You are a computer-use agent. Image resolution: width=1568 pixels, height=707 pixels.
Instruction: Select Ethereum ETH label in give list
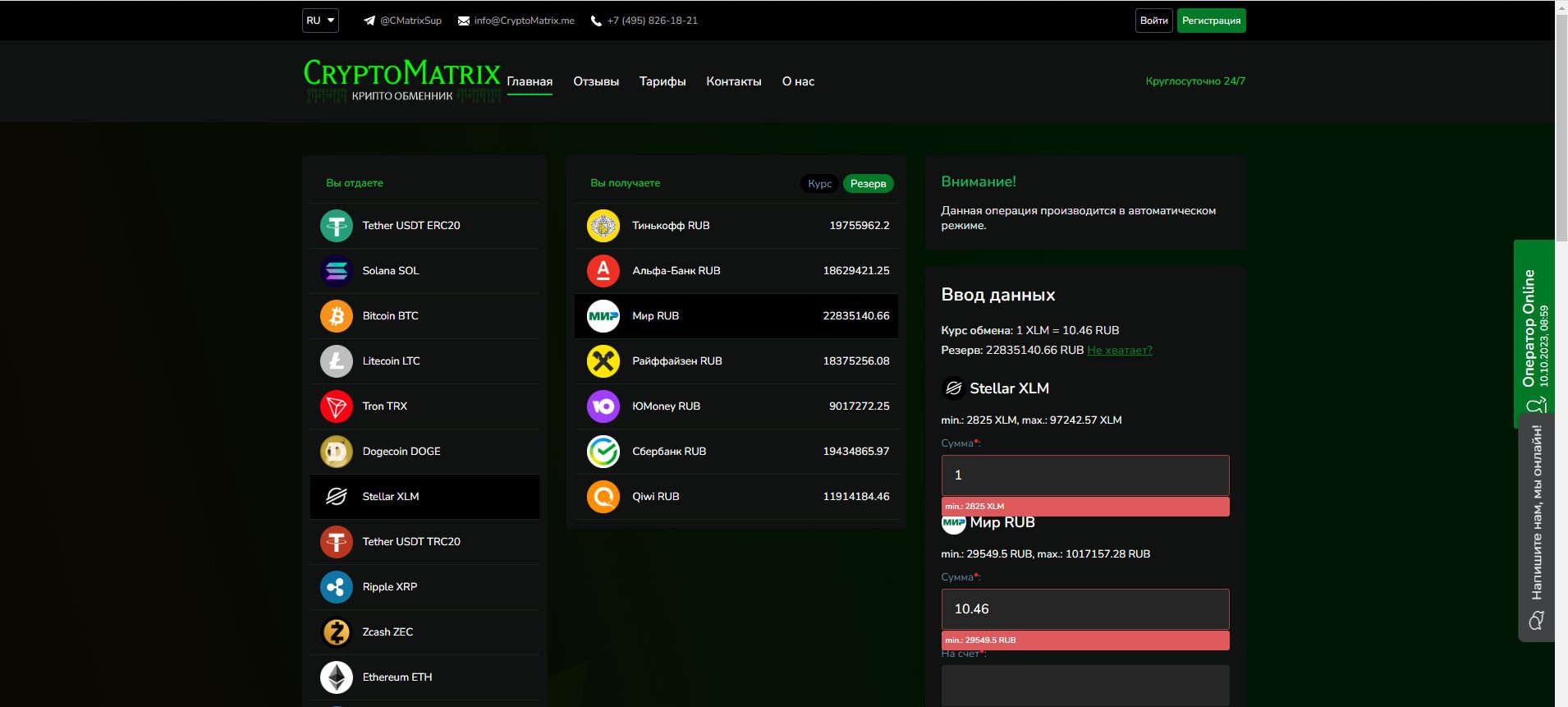(x=397, y=677)
